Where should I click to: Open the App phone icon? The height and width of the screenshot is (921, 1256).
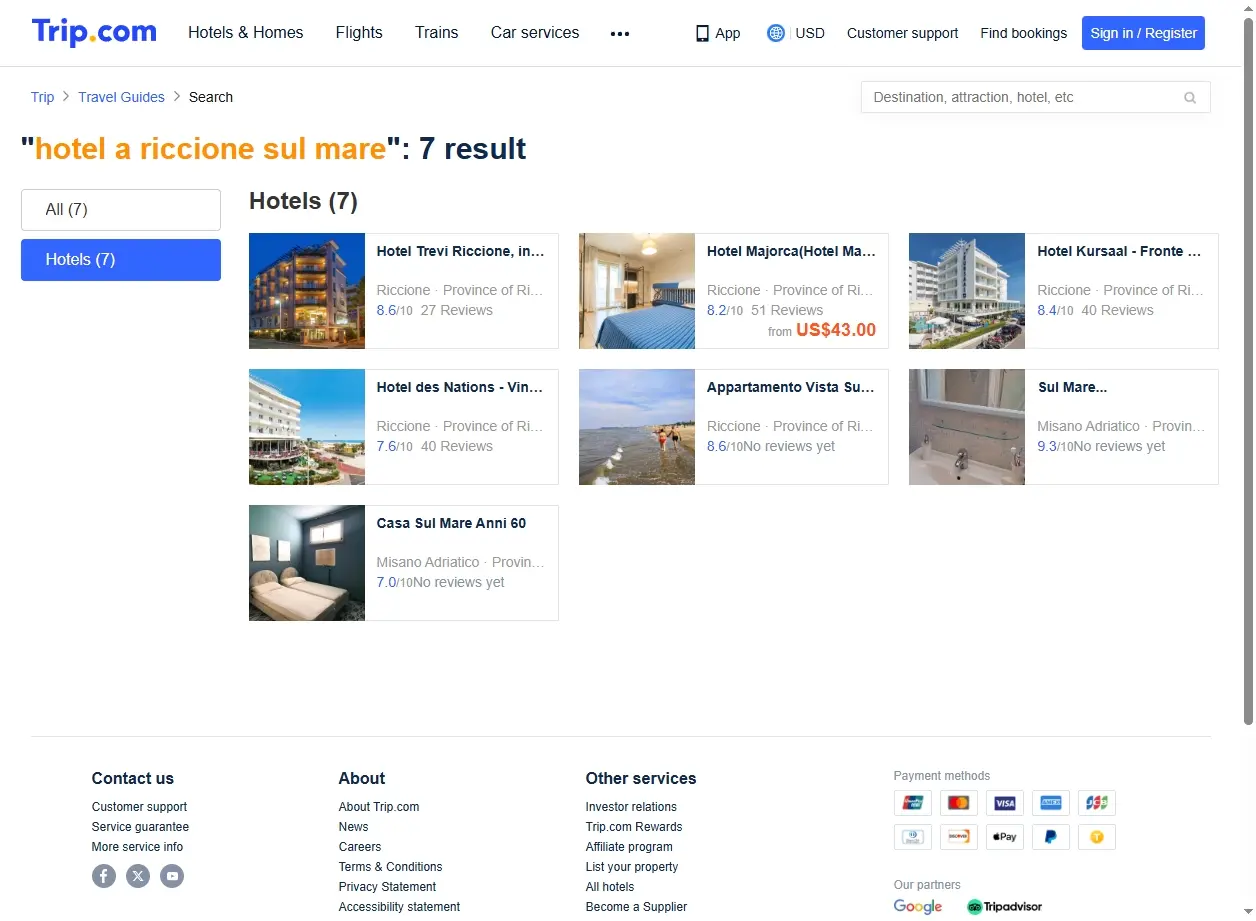pos(702,33)
